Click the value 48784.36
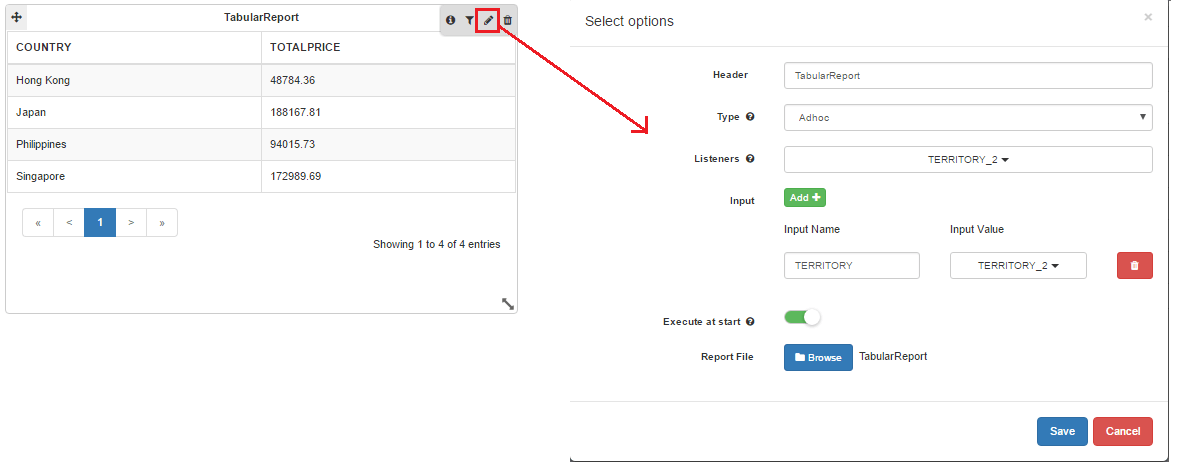1186x462 pixels. (x=293, y=80)
